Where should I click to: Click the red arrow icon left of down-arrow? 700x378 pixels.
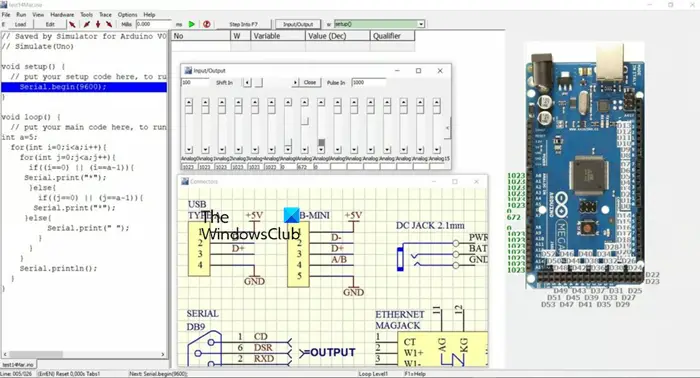click(x=87, y=24)
